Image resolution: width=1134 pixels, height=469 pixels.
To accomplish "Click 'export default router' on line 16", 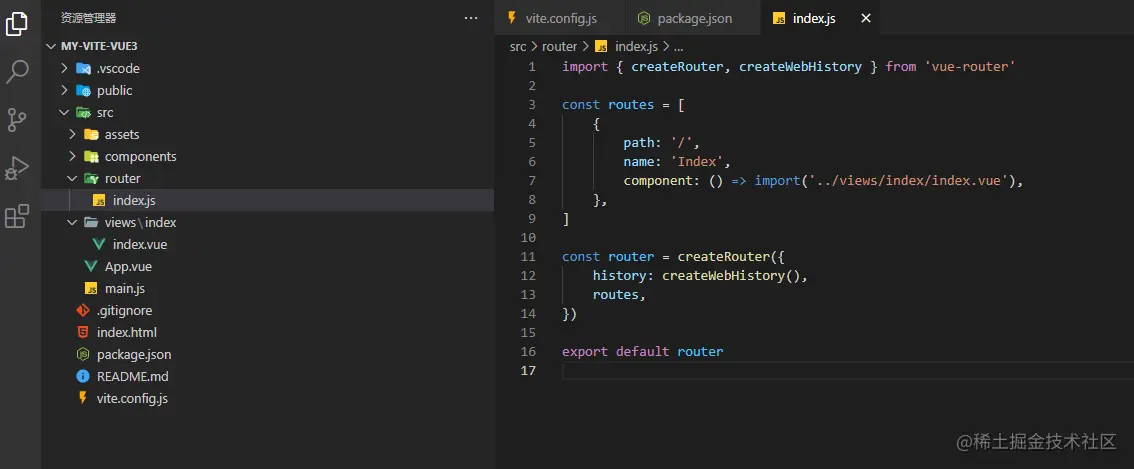I will click(642, 352).
